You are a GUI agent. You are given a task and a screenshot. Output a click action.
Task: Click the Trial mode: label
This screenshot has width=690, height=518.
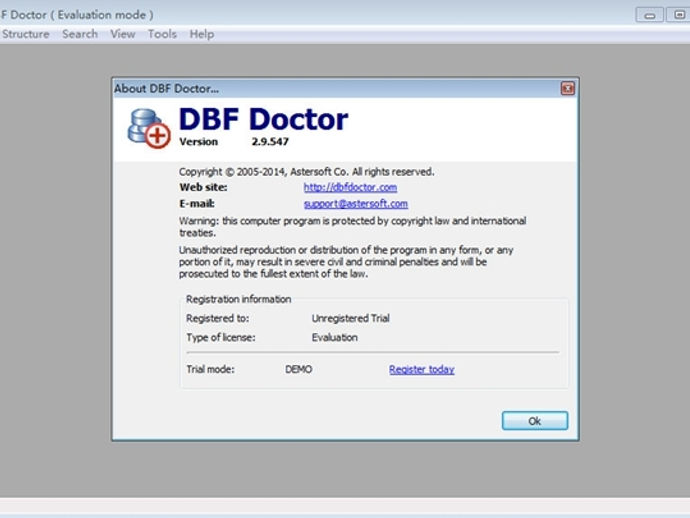coord(210,369)
